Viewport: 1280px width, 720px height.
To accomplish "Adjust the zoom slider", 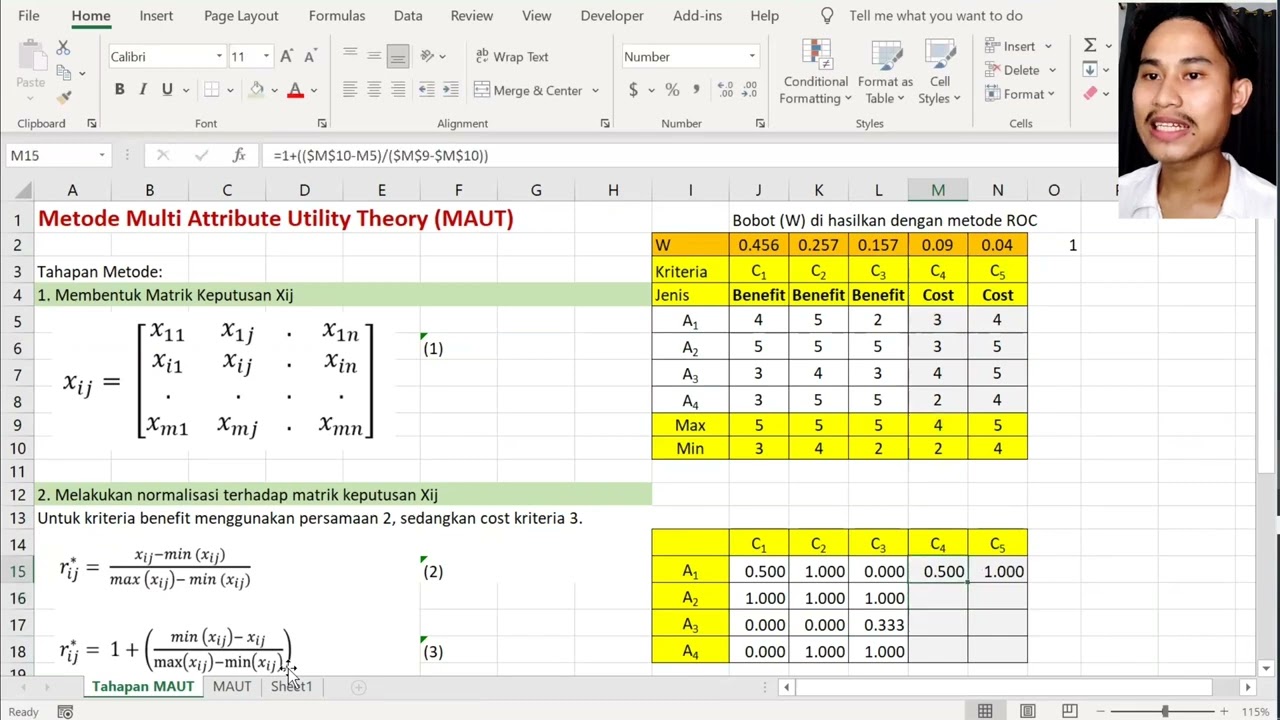I will coord(1164,711).
